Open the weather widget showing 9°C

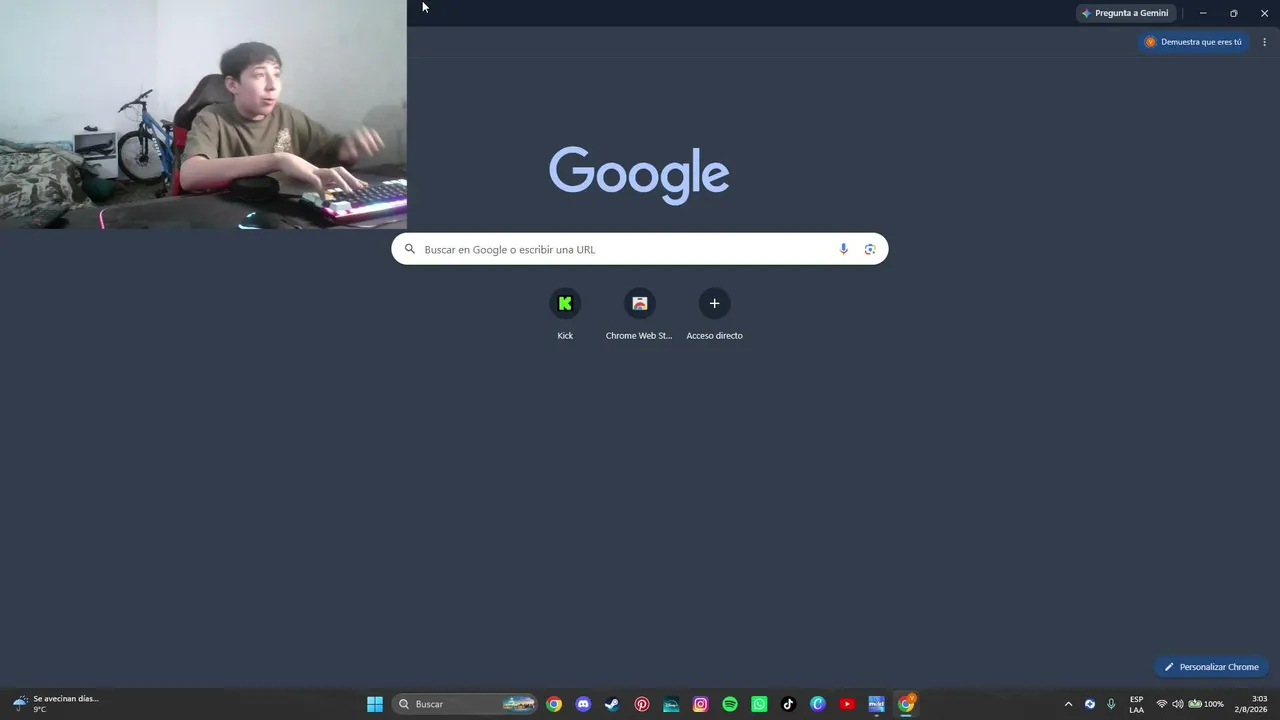(56, 704)
